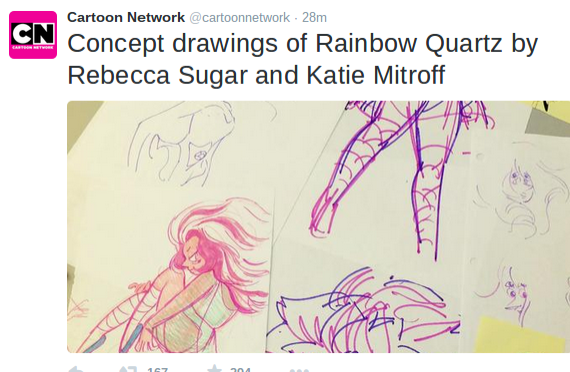Click the yellow sticky note in the photo
This screenshot has height=372, width=570.
tap(520, 335)
